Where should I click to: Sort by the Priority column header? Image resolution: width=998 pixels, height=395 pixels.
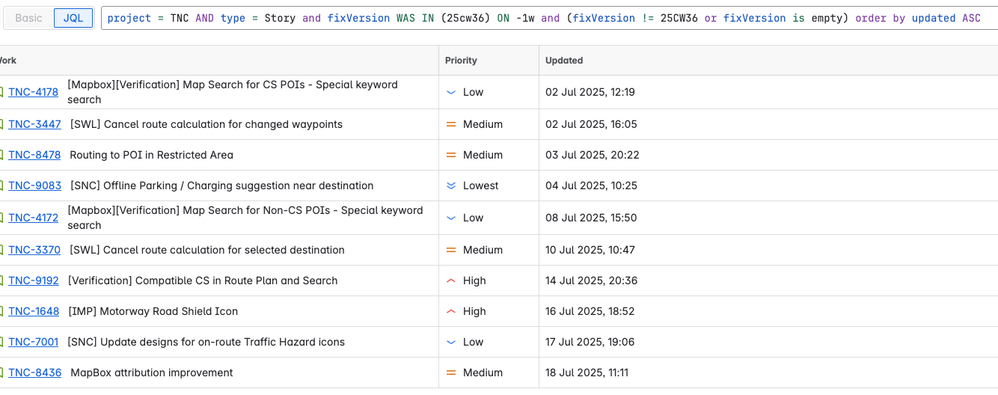tap(461, 60)
